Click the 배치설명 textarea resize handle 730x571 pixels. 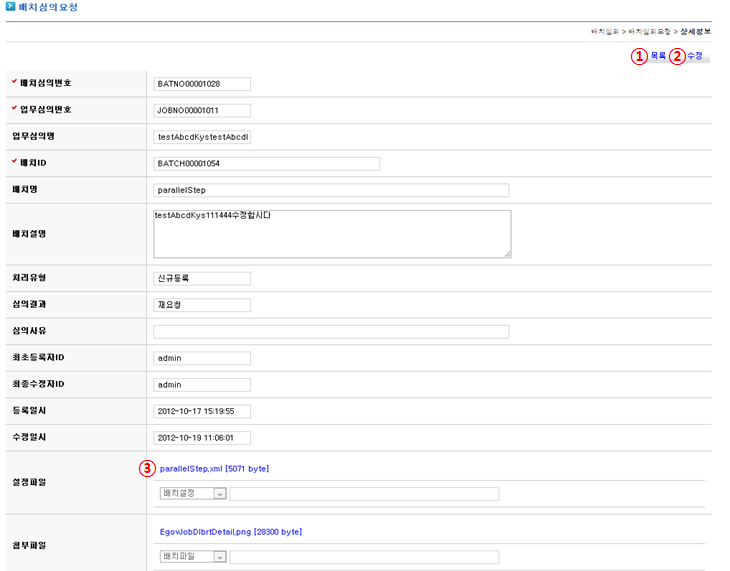[507, 254]
